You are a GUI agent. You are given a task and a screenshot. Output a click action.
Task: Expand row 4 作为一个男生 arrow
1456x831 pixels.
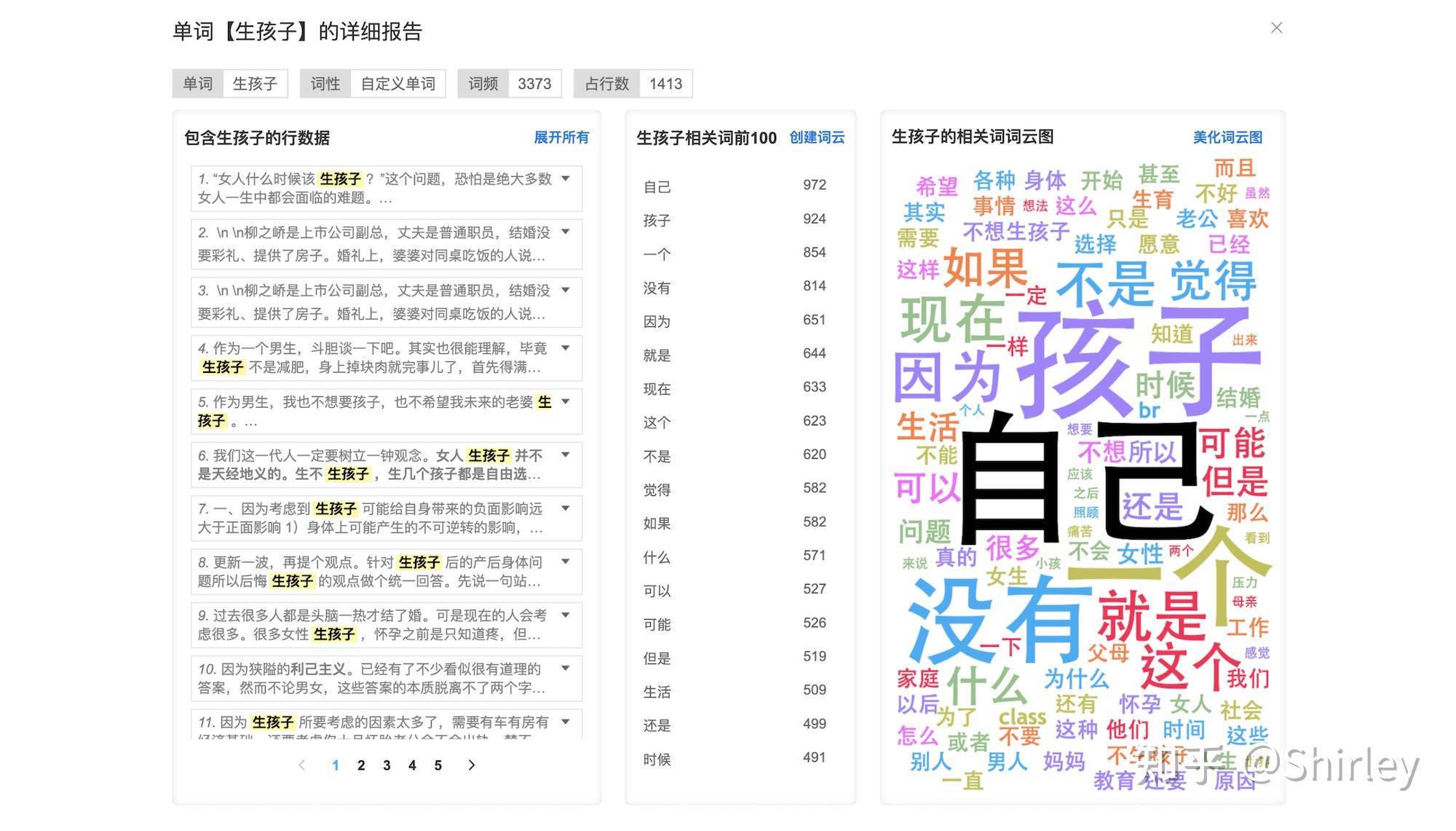[566, 347]
